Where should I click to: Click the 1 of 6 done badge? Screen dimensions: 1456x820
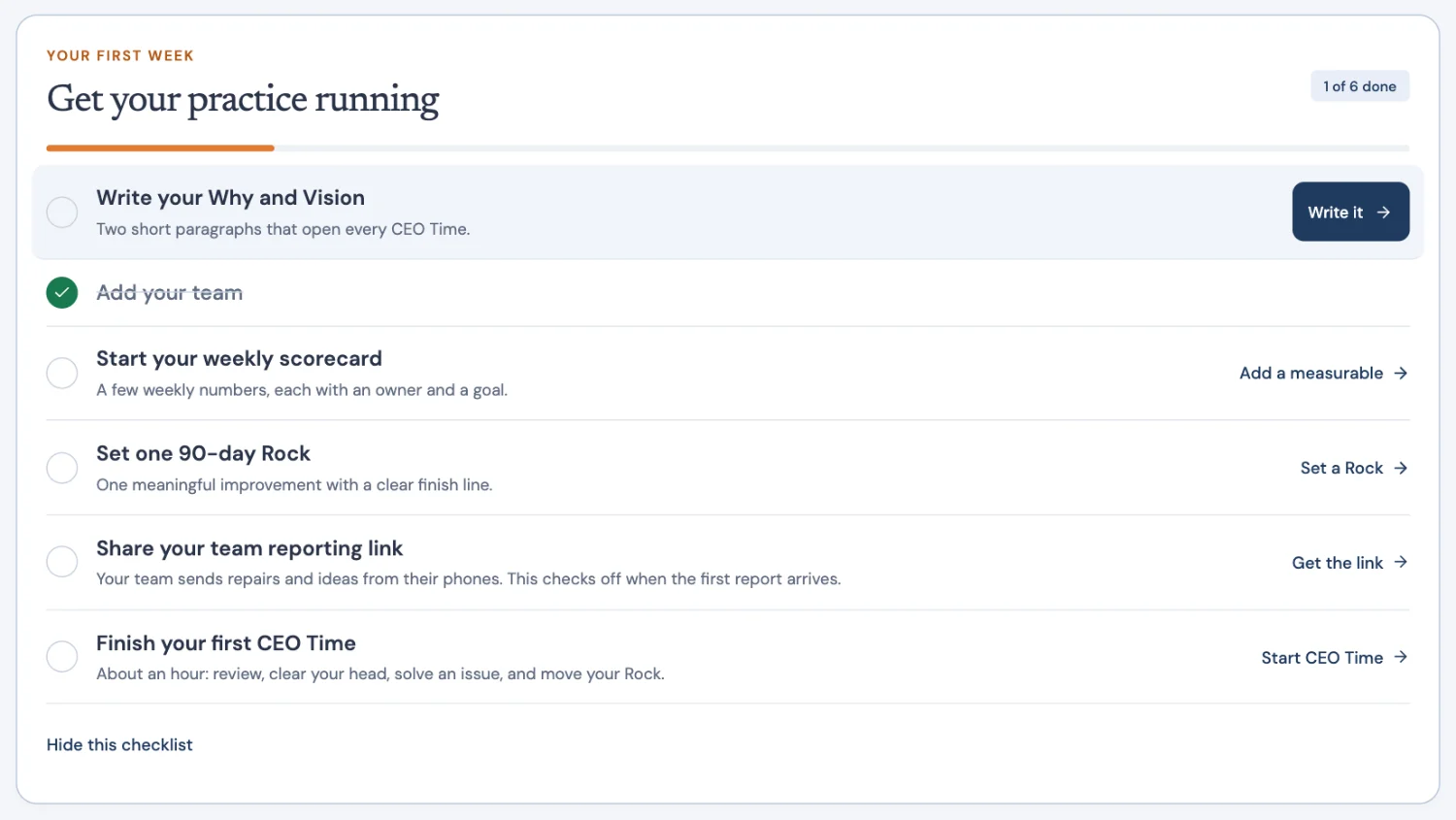click(x=1360, y=86)
